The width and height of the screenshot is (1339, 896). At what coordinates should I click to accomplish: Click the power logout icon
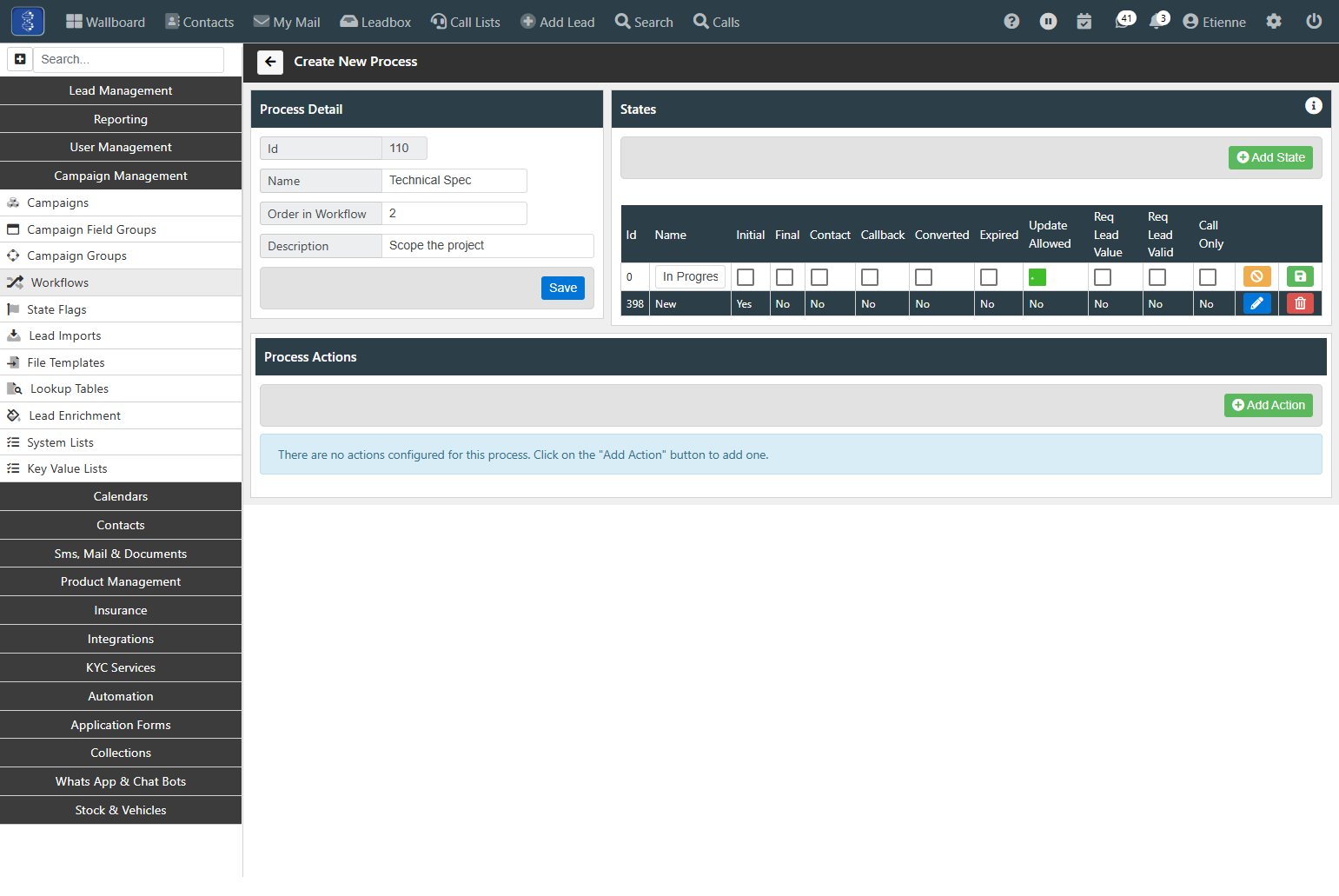pos(1314,22)
